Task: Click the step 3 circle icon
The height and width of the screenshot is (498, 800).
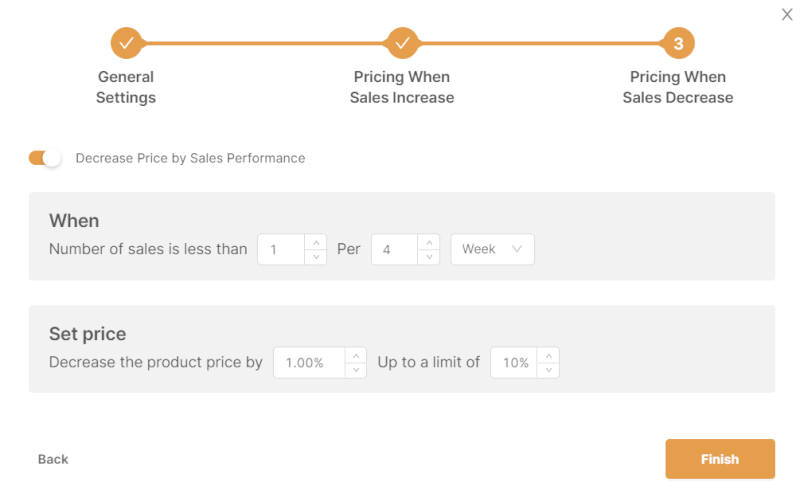Action: coord(678,43)
